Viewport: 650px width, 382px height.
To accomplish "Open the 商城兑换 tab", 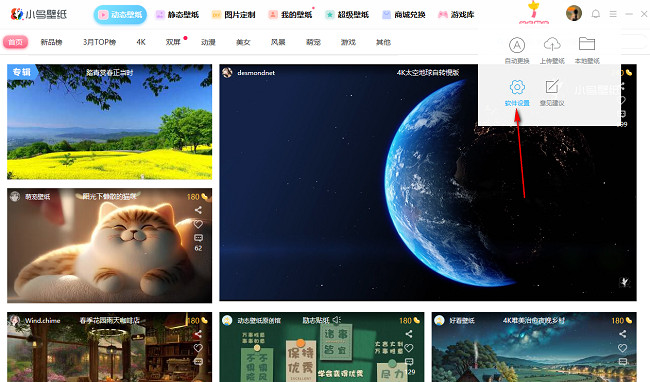I will [x=403, y=15].
